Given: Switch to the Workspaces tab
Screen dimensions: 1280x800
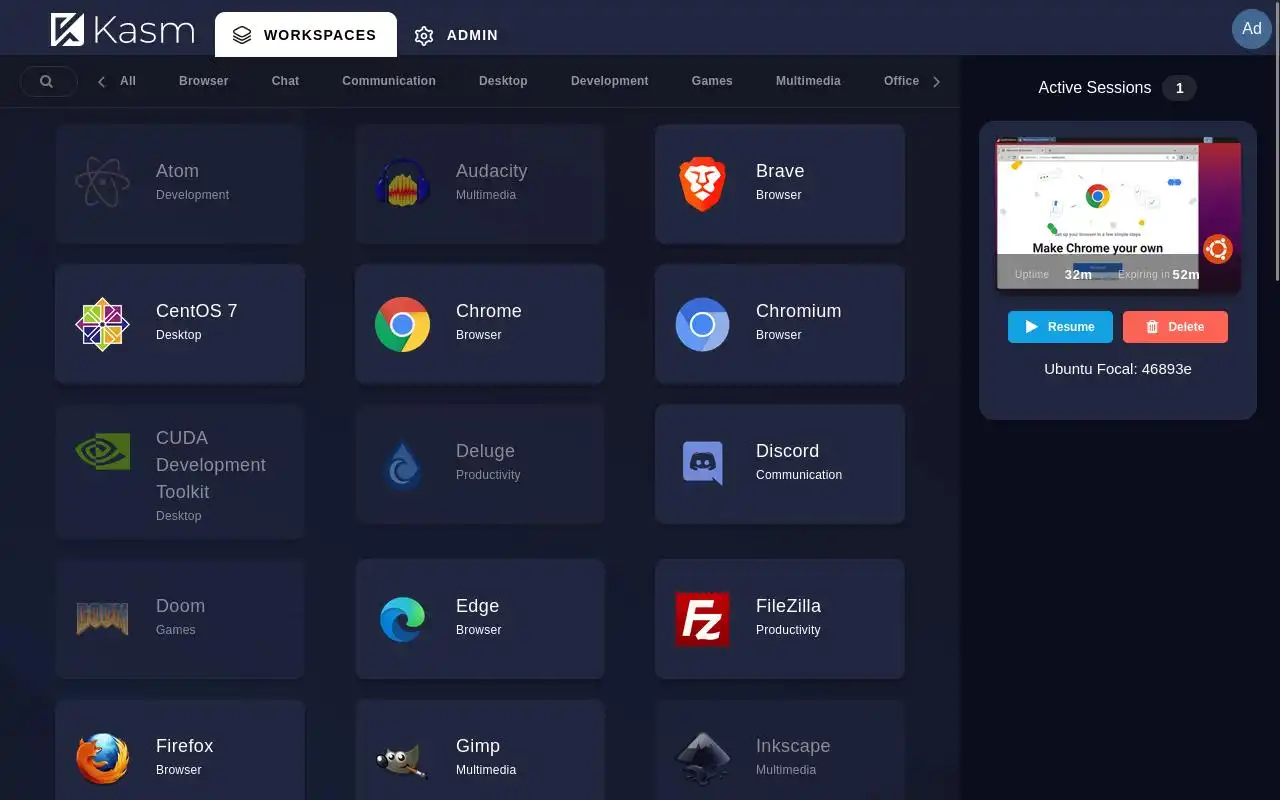Looking at the screenshot, I should (306, 35).
